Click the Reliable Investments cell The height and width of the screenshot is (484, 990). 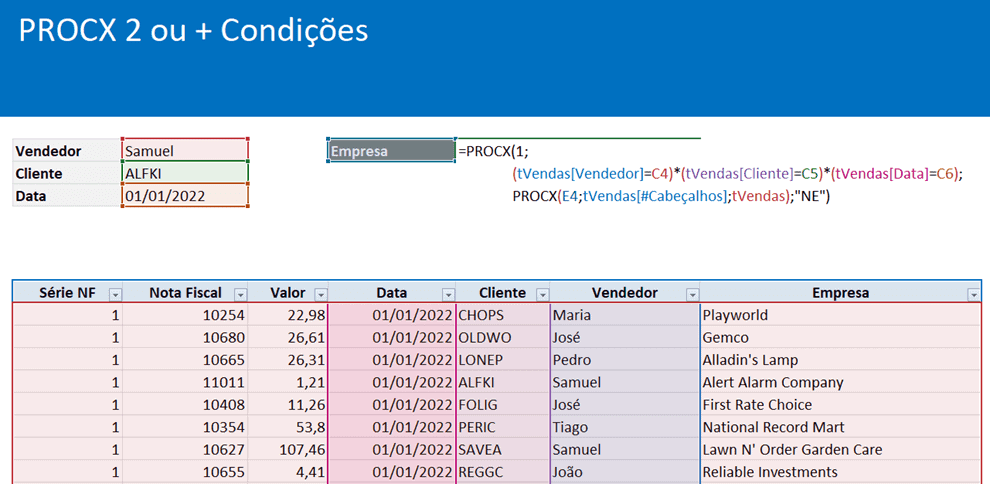point(840,472)
